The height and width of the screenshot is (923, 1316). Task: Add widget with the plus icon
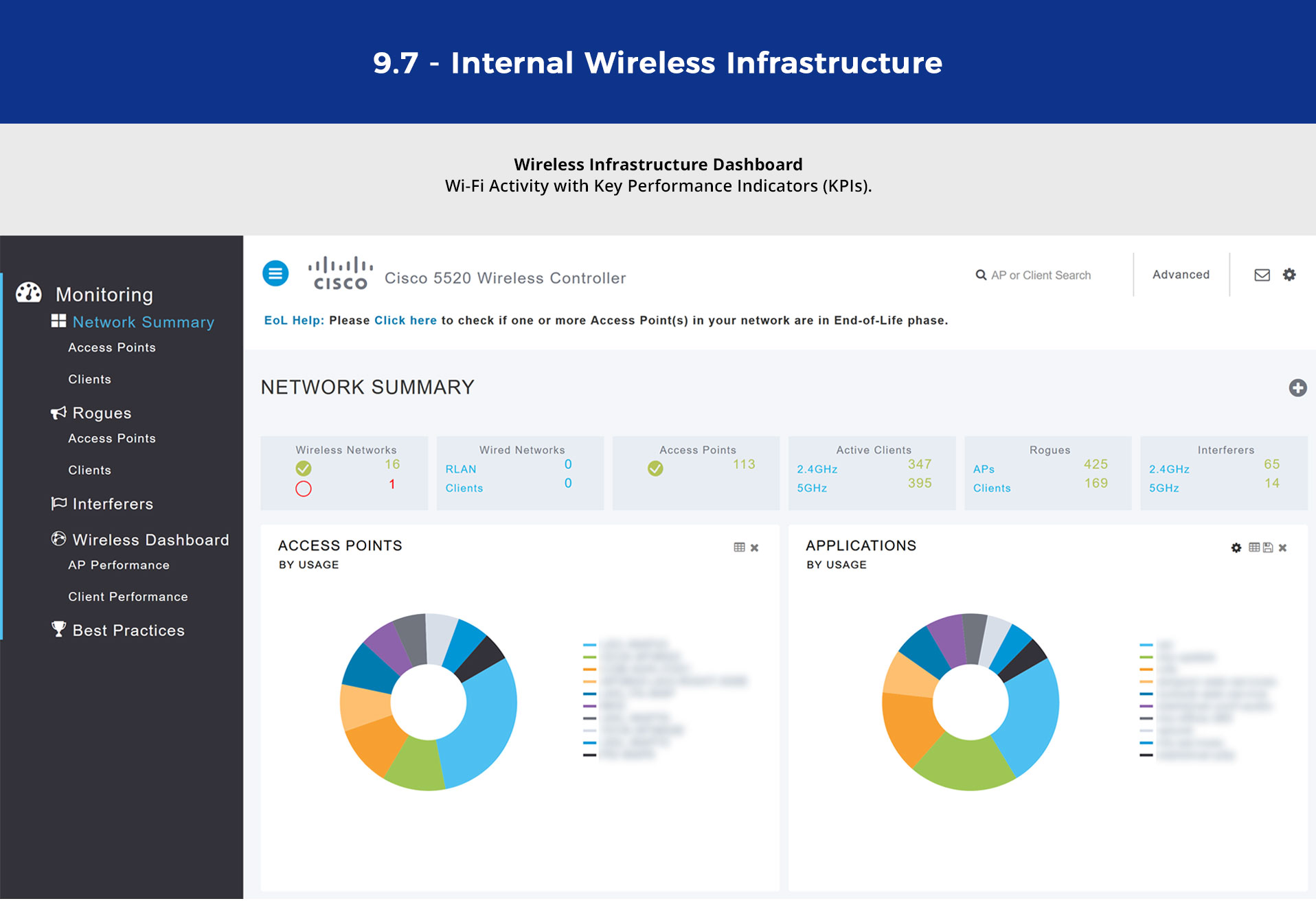[x=1297, y=388]
